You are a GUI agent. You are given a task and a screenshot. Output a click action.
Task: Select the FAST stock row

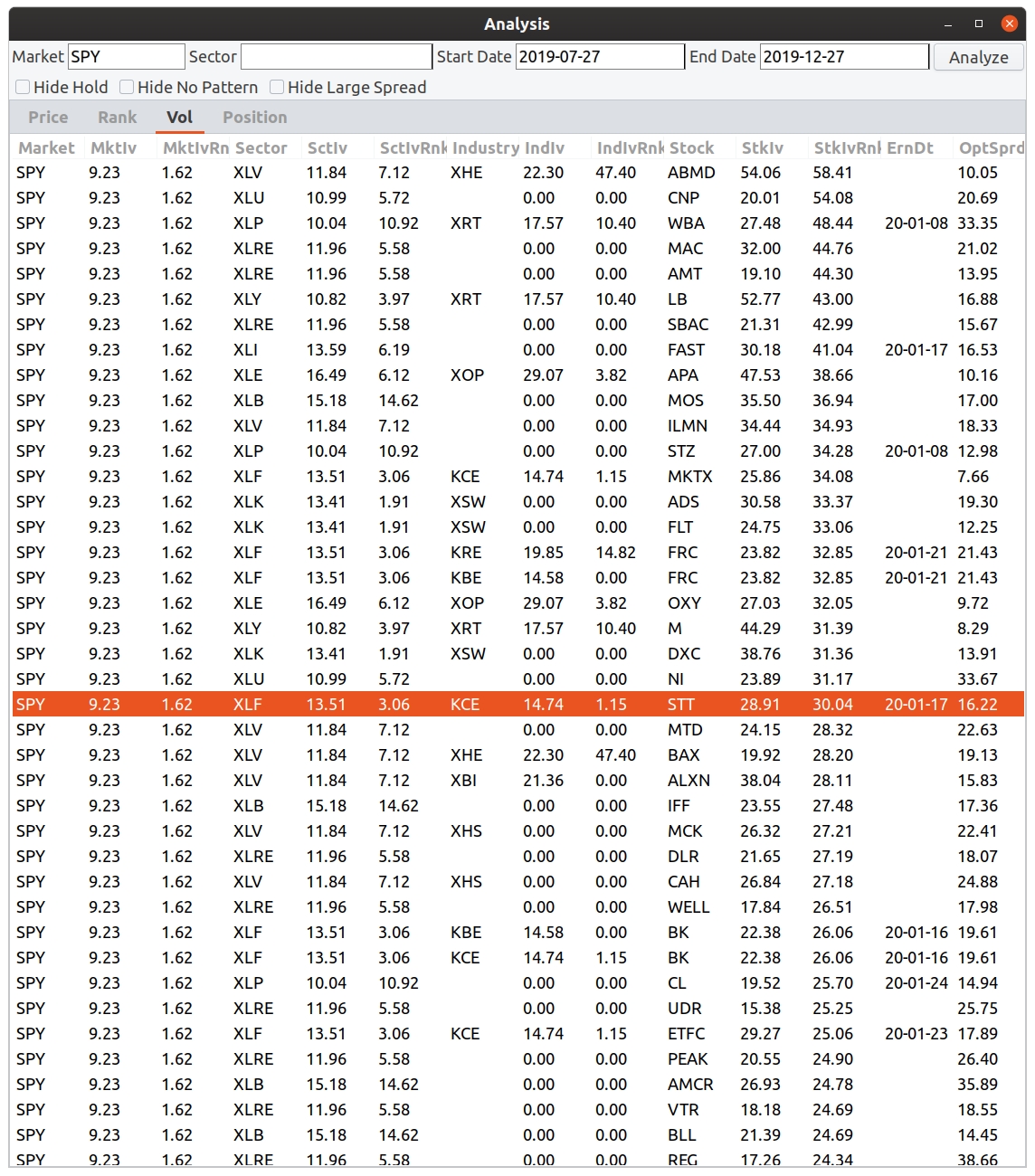(518, 350)
